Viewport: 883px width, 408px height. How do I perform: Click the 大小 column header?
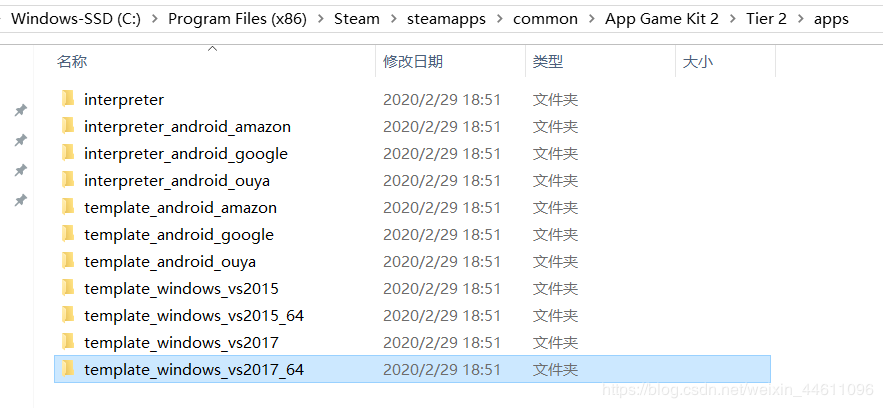coord(697,62)
